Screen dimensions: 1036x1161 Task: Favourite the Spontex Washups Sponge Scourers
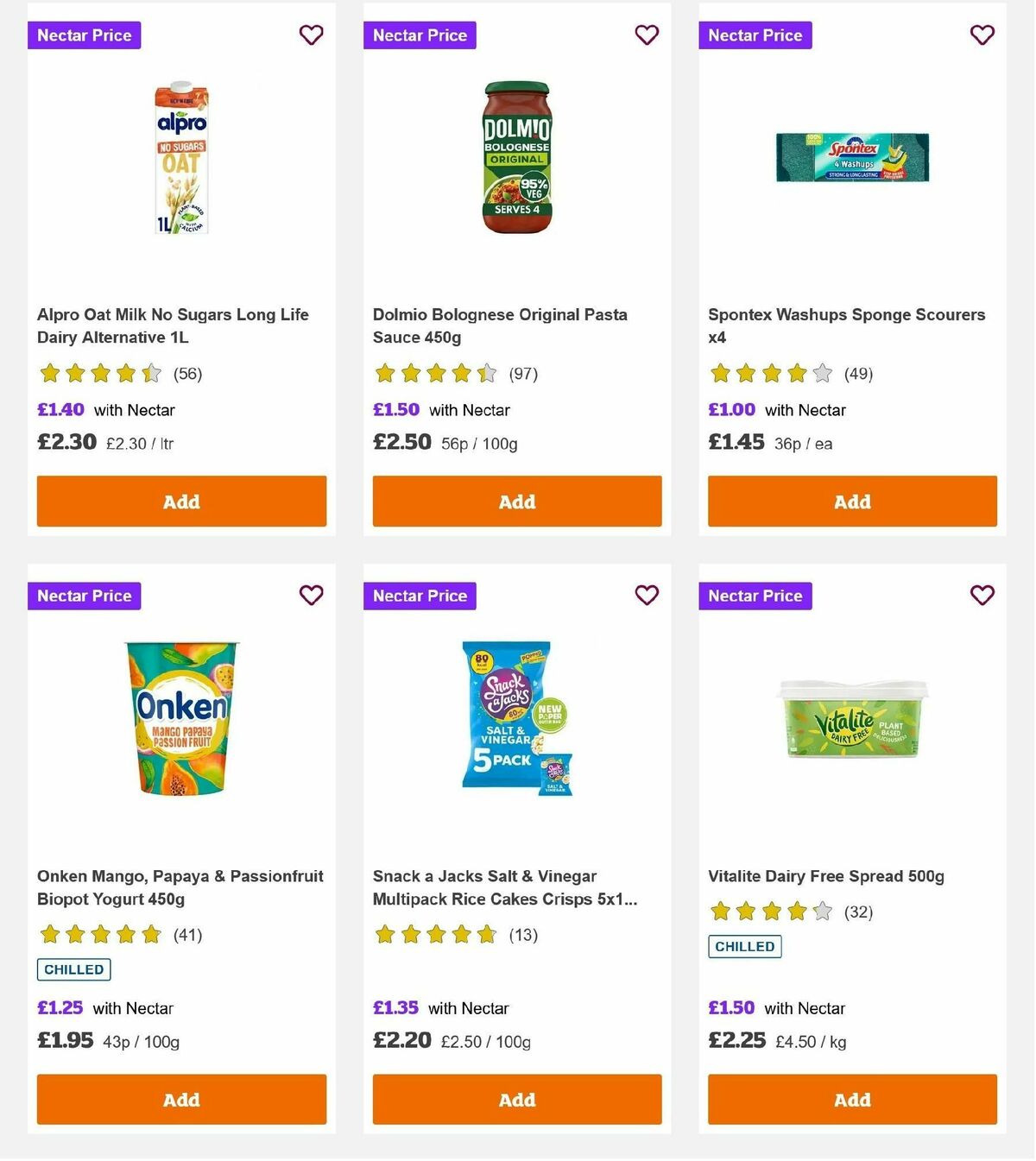pyautogui.click(x=982, y=35)
